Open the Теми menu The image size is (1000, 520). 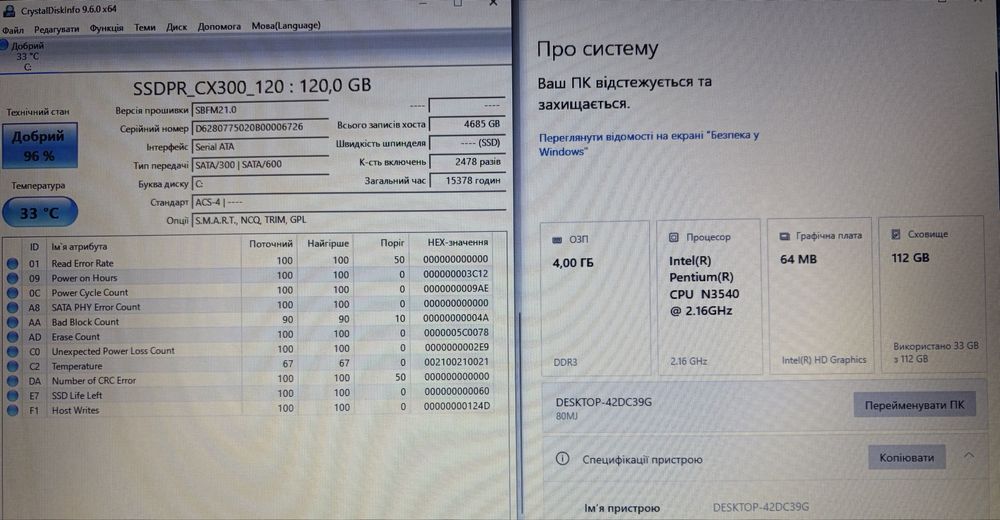[145, 27]
